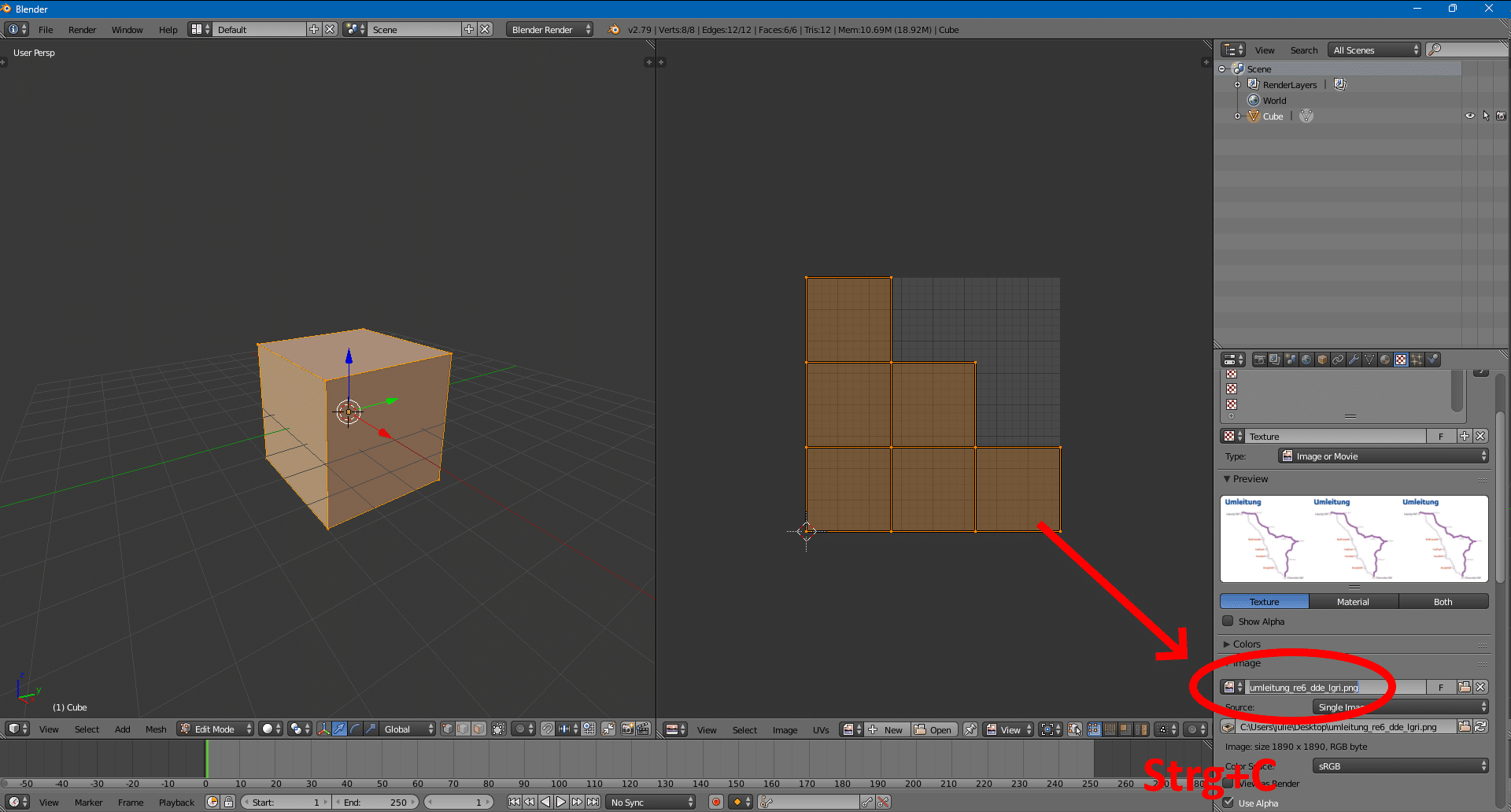Screen dimensions: 1511x812
Task: Open the UVs menu
Action: click(x=821, y=730)
